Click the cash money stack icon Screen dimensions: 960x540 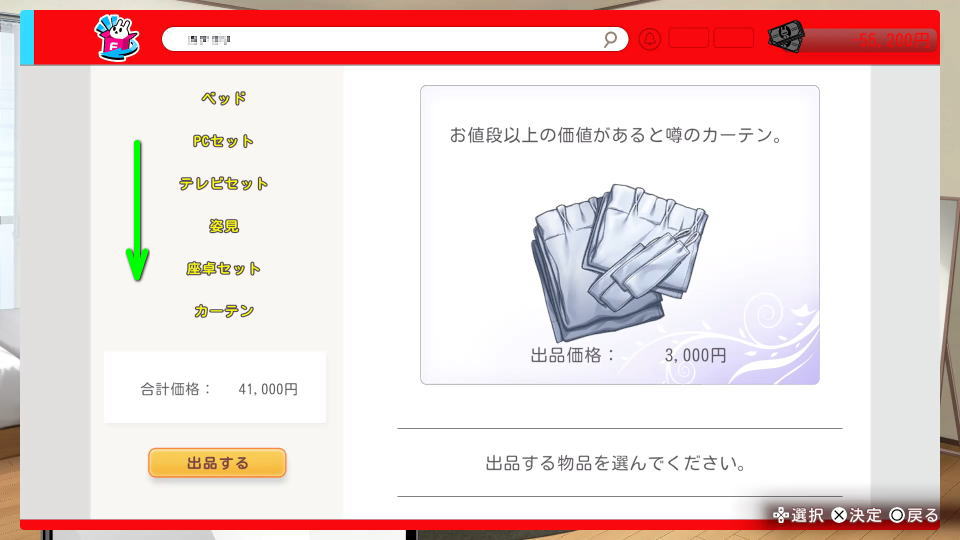point(786,37)
